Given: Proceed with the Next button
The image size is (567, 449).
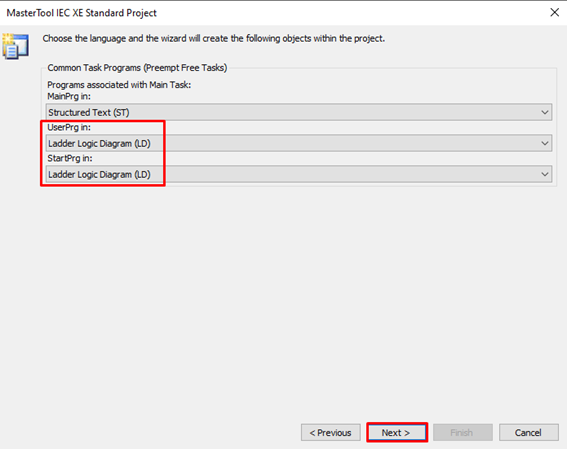Looking at the screenshot, I should click(397, 432).
